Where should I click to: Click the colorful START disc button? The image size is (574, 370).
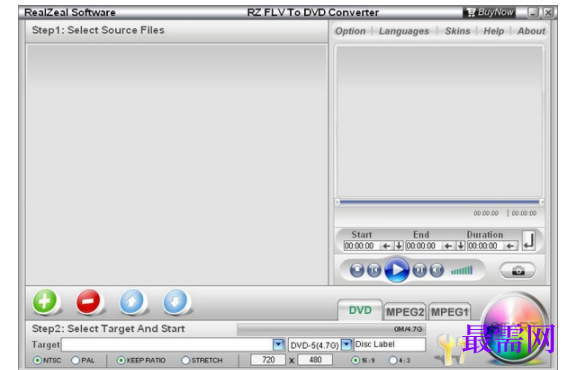click(x=515, y=328)
